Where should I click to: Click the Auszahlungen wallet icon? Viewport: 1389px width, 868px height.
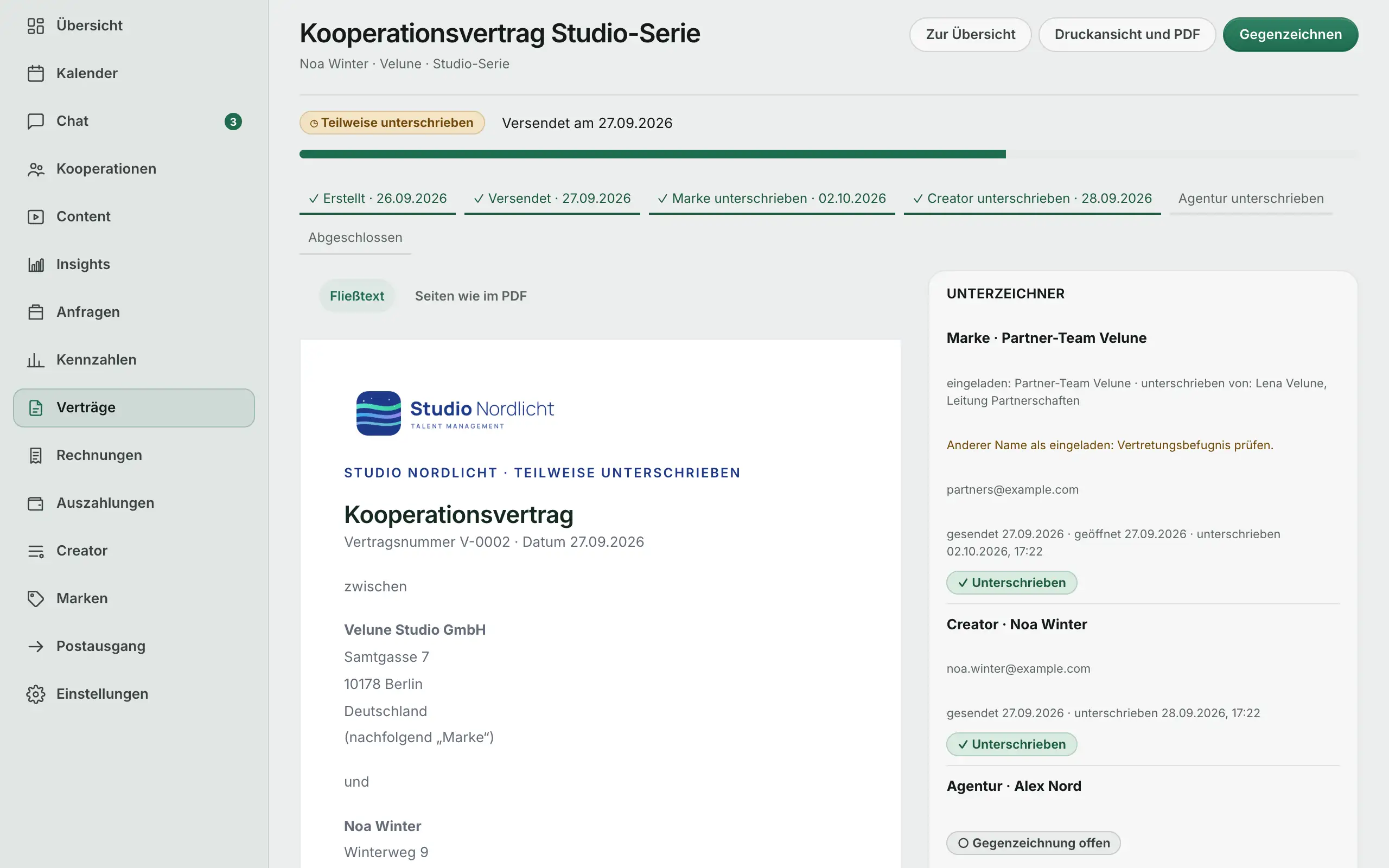click(x=36, y=503)
